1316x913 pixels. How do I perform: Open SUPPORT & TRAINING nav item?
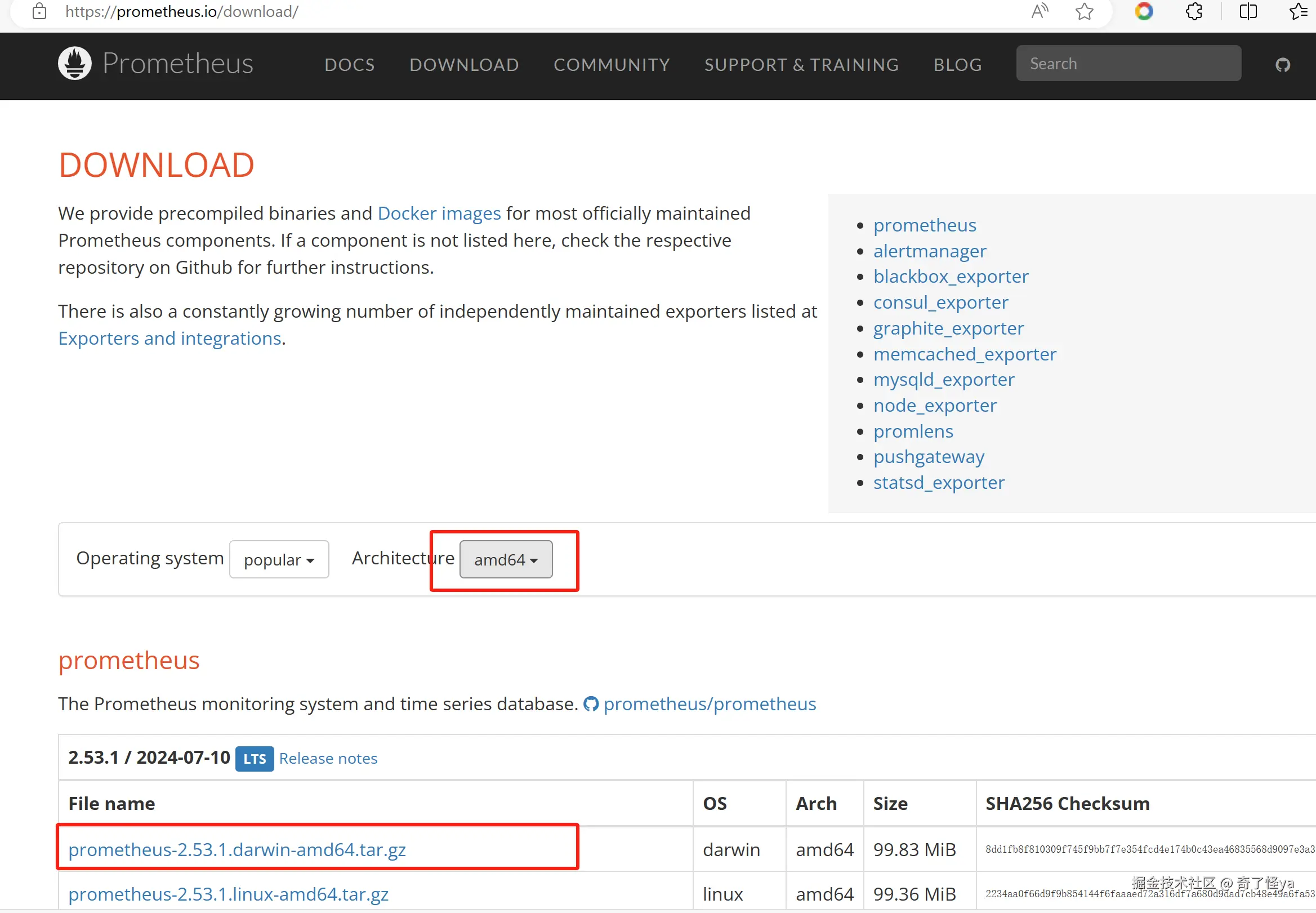[x=801, y=65]
